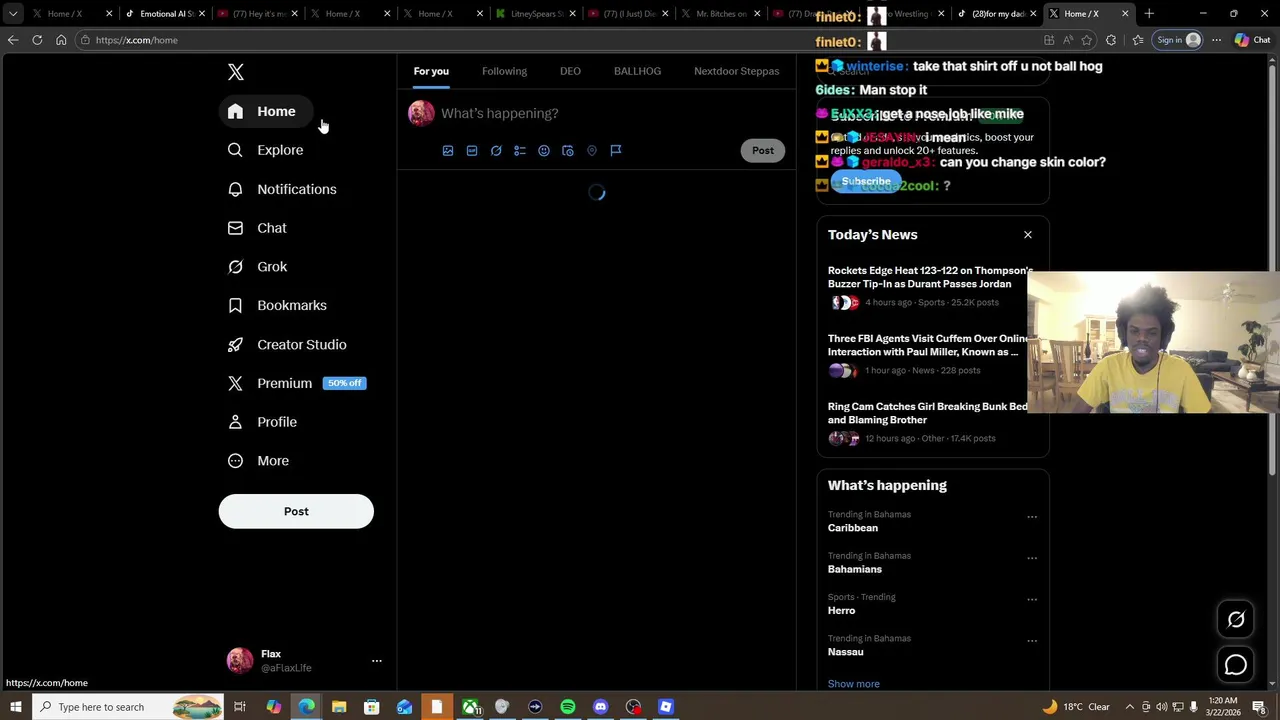
Task: Switch to the Following tab
Action: (x=504, y=71)
